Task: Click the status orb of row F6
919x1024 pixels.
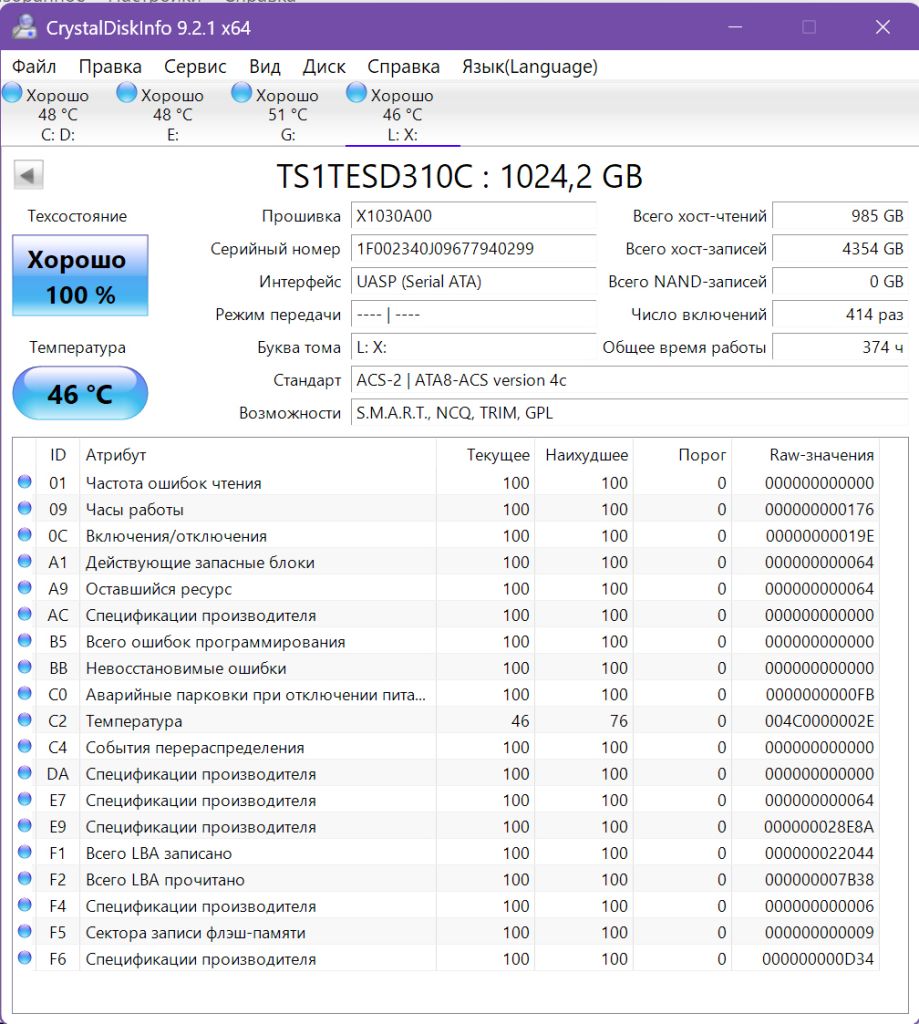Action: pos(25,958)
